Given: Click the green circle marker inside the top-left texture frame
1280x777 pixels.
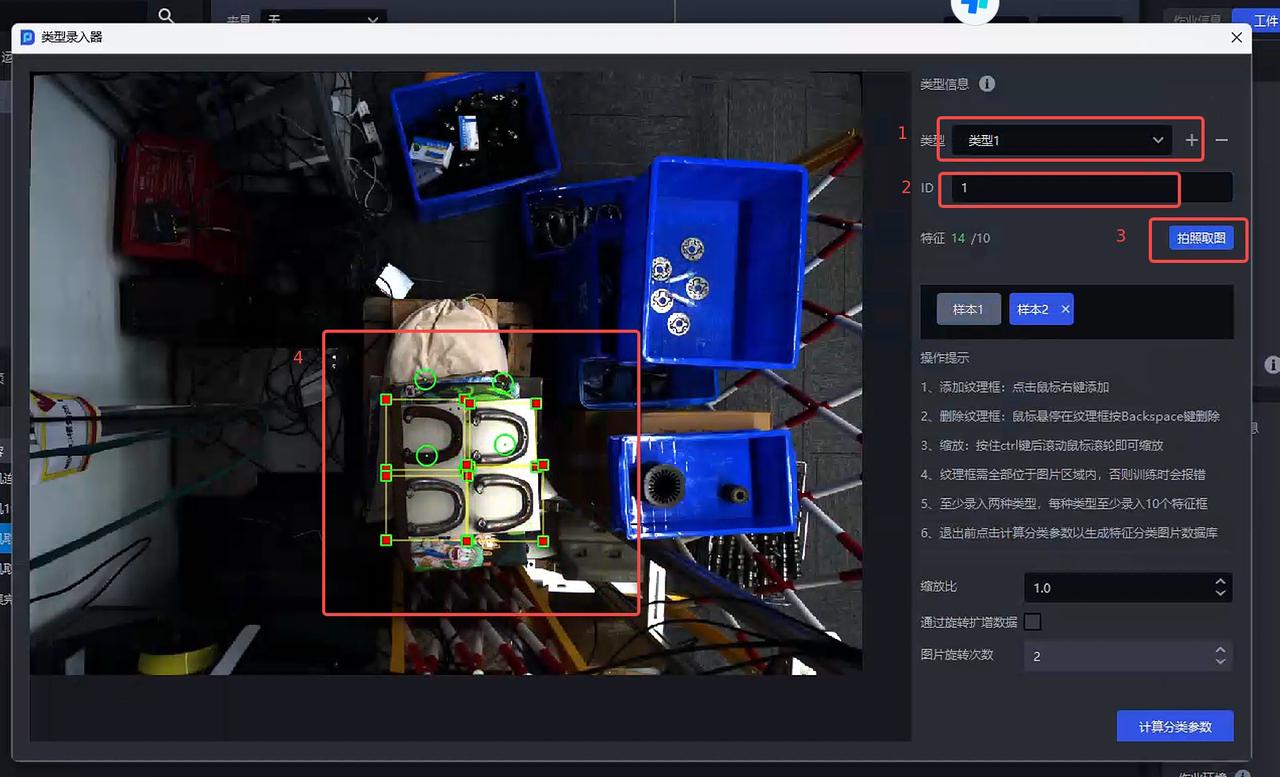Looking at the screenshot, I should point(427,455).
